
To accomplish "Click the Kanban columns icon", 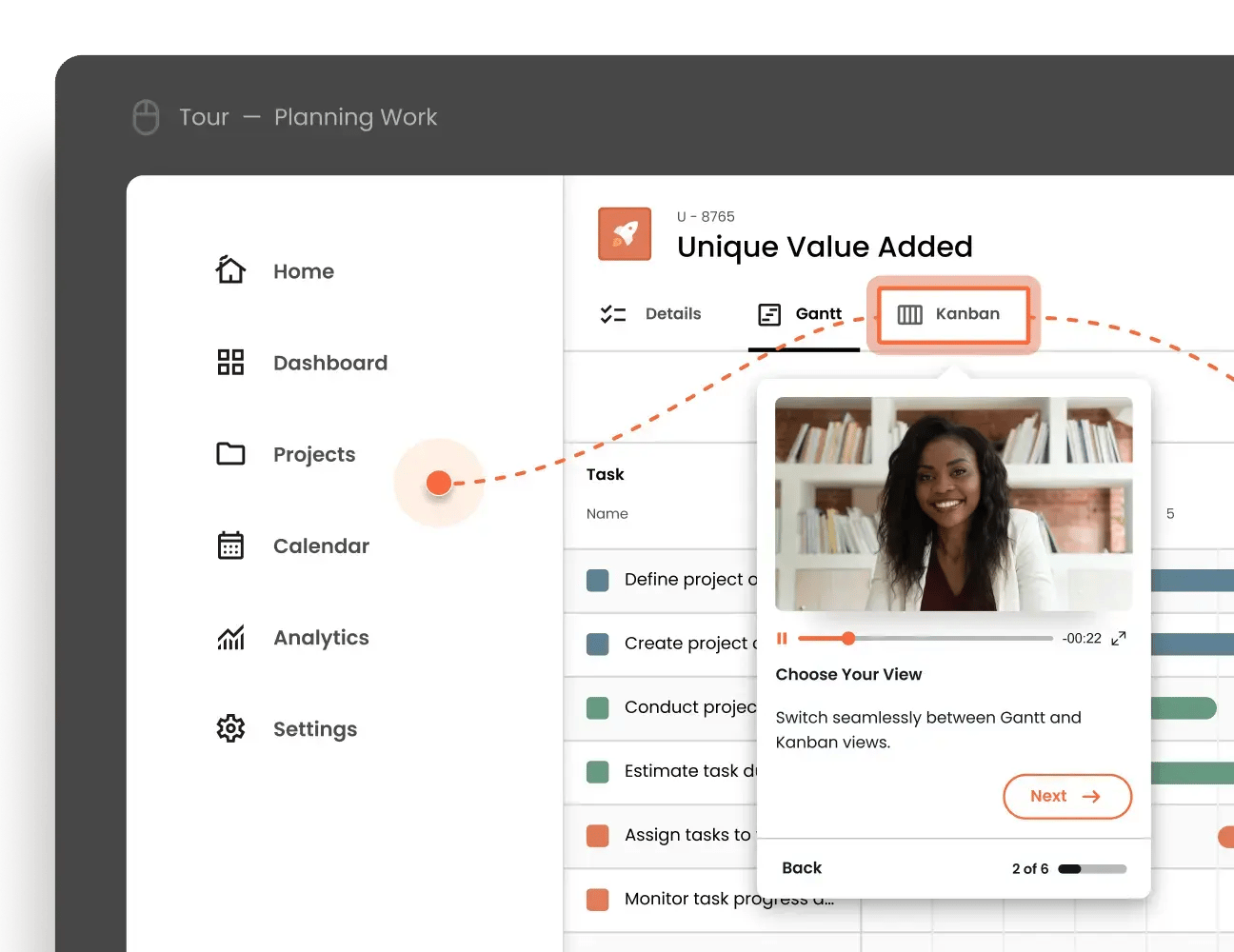I will click(910, 314).
